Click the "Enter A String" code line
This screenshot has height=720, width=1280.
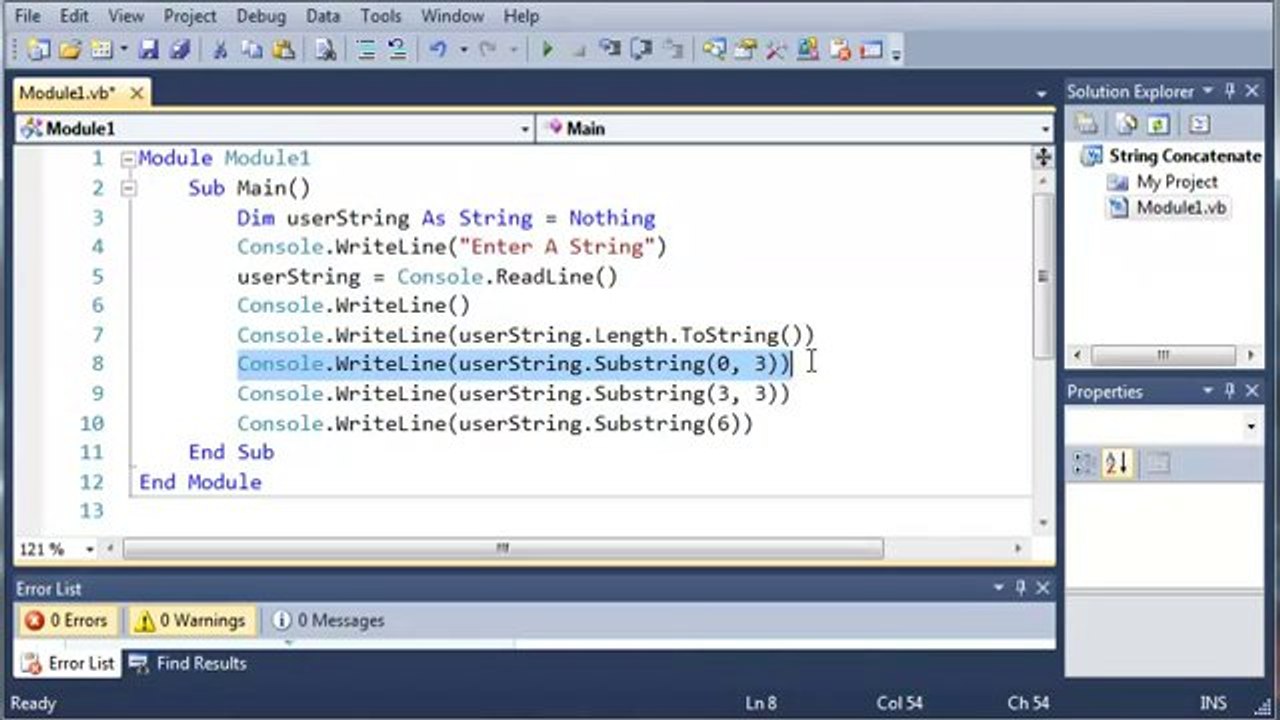pos(452,246)
